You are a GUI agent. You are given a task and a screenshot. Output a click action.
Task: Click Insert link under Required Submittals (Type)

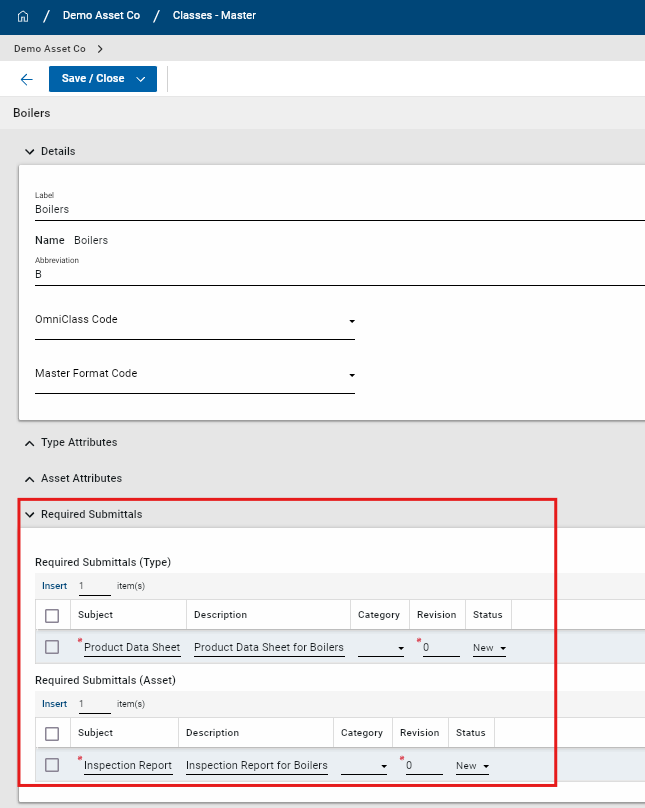[x=54, y=586]
